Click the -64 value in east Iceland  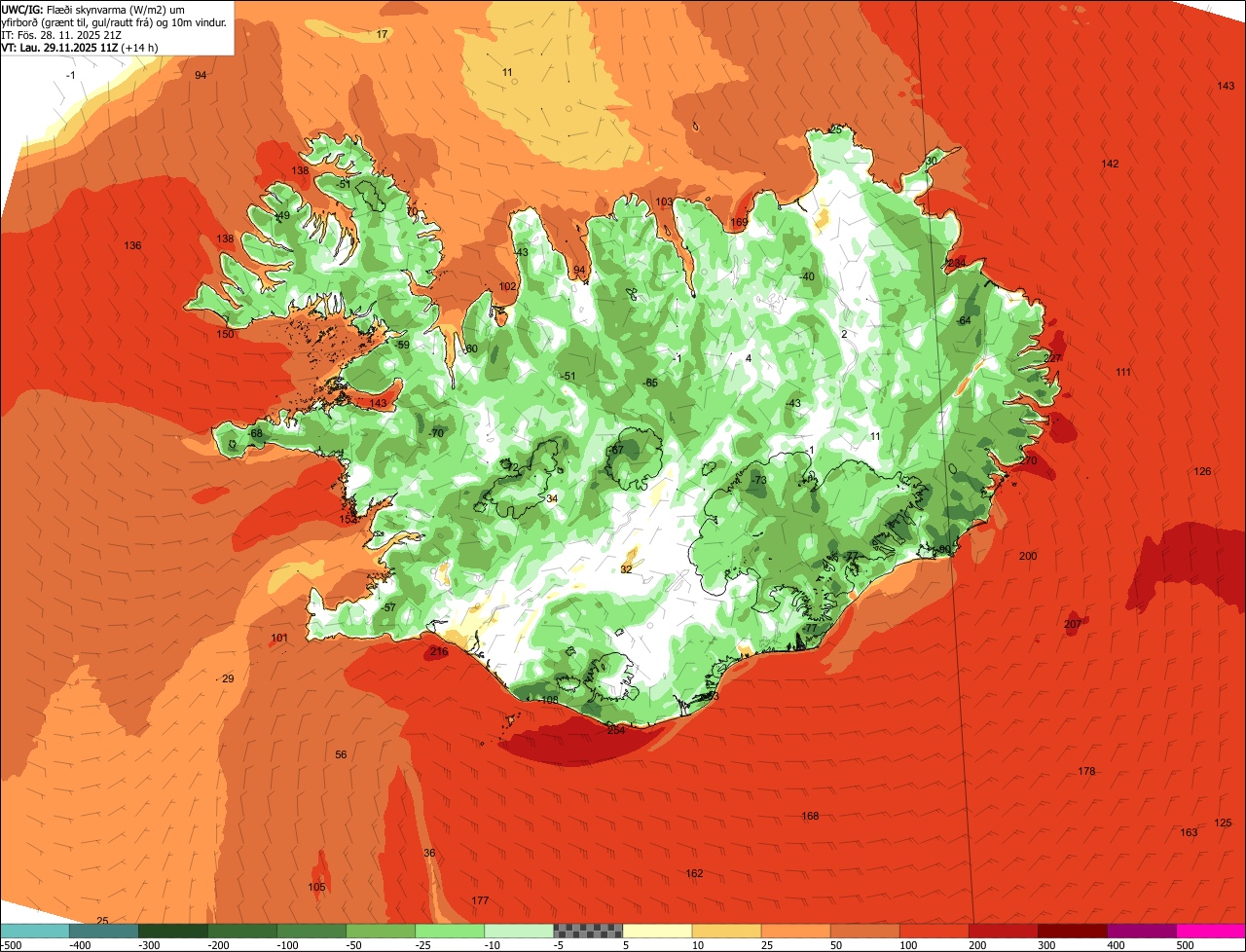pos(963,320)
